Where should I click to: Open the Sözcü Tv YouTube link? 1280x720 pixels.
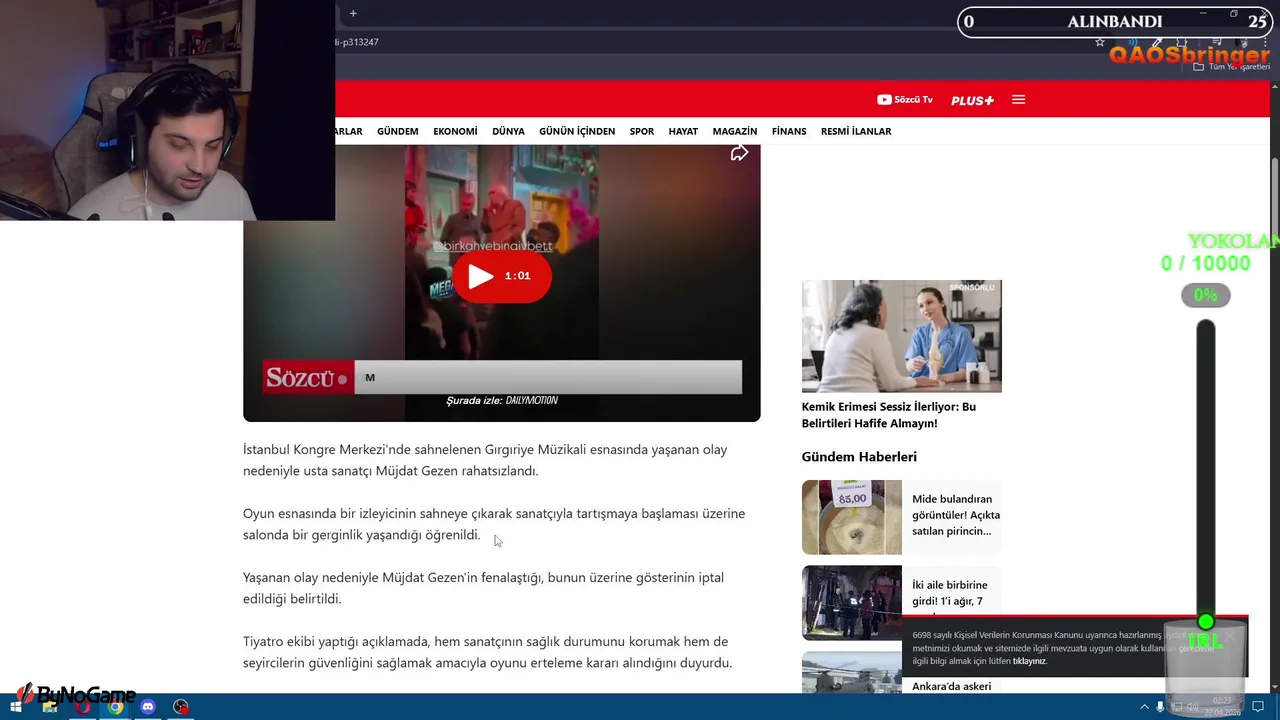click(905, 100)
